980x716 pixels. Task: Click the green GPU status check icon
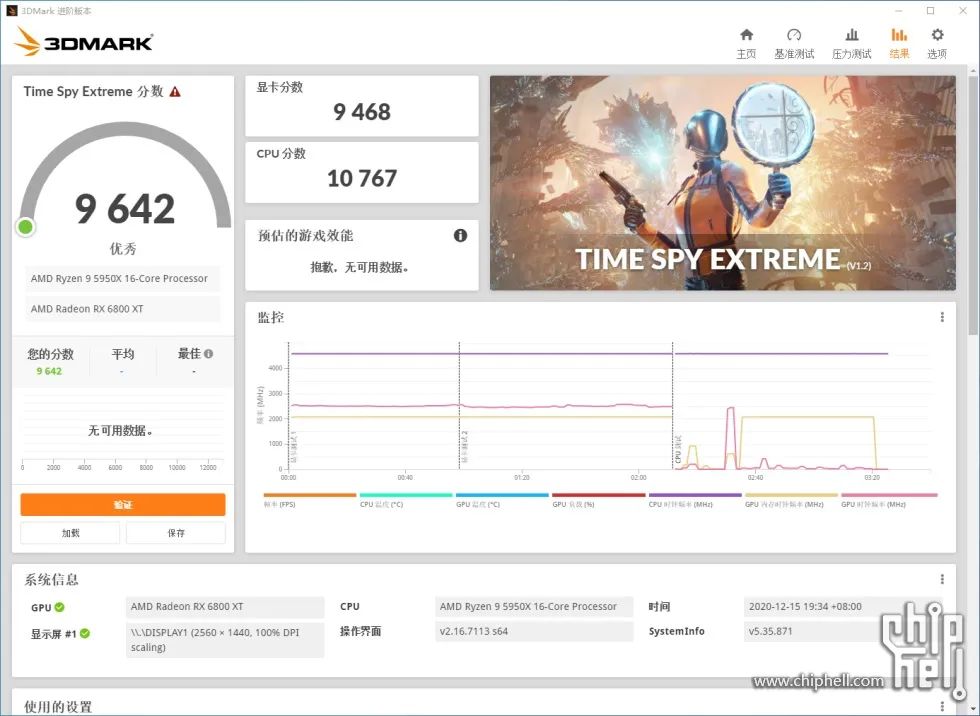59,607
